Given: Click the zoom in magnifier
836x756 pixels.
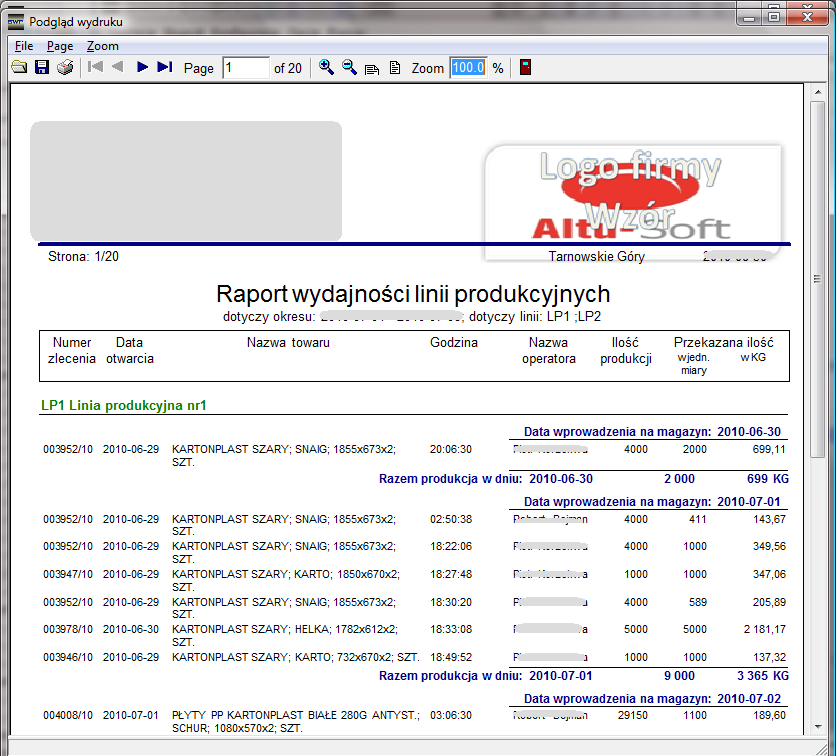Looking at the screenshot, I should [326, 68].
